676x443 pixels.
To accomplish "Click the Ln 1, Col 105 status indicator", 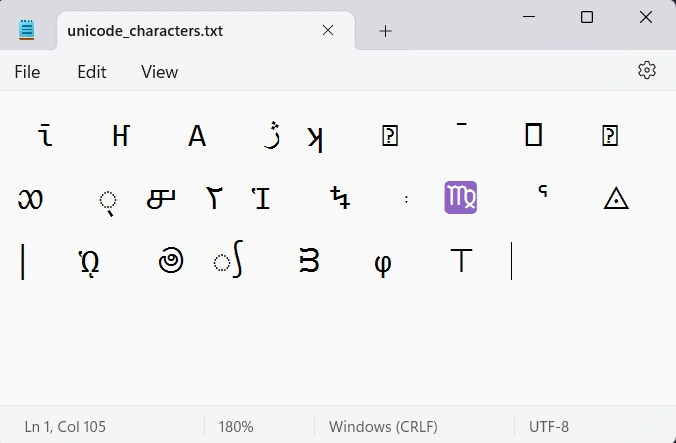I will [x=65, y=427].
